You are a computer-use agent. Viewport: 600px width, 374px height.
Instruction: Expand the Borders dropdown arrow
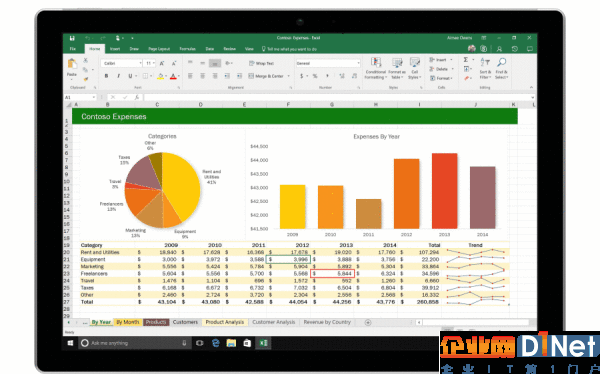pyautogui.click(x=152, y=76)
